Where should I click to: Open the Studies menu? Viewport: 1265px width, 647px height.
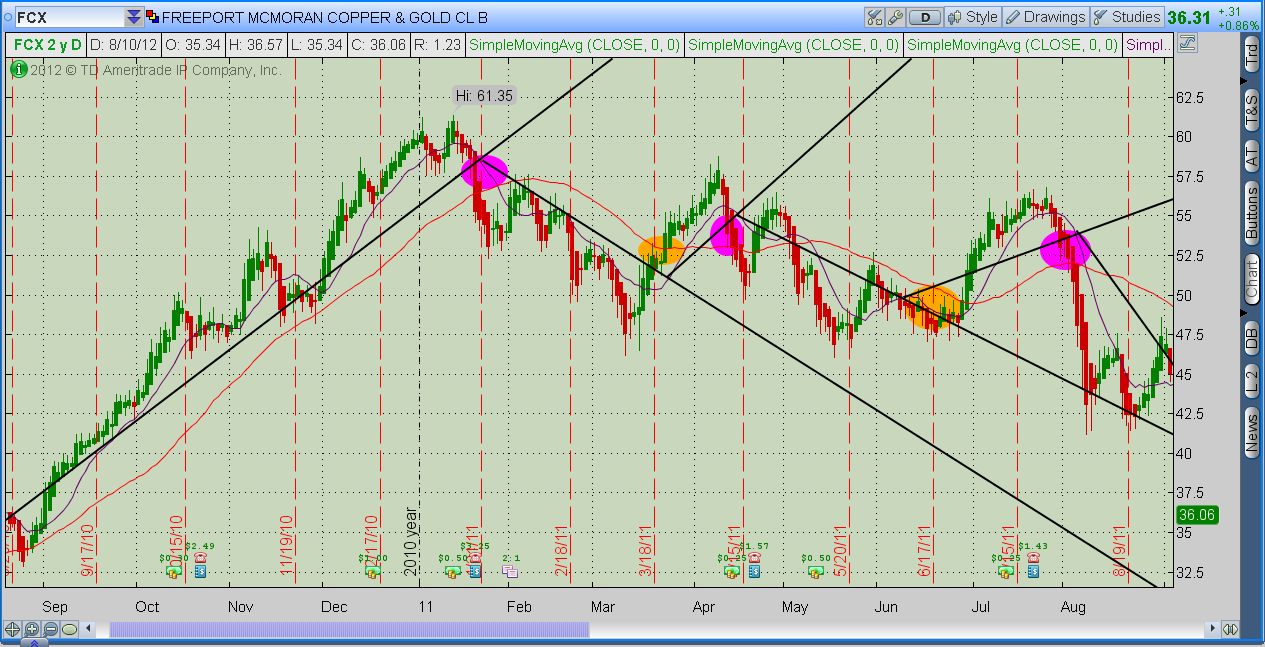[1127, 17]
